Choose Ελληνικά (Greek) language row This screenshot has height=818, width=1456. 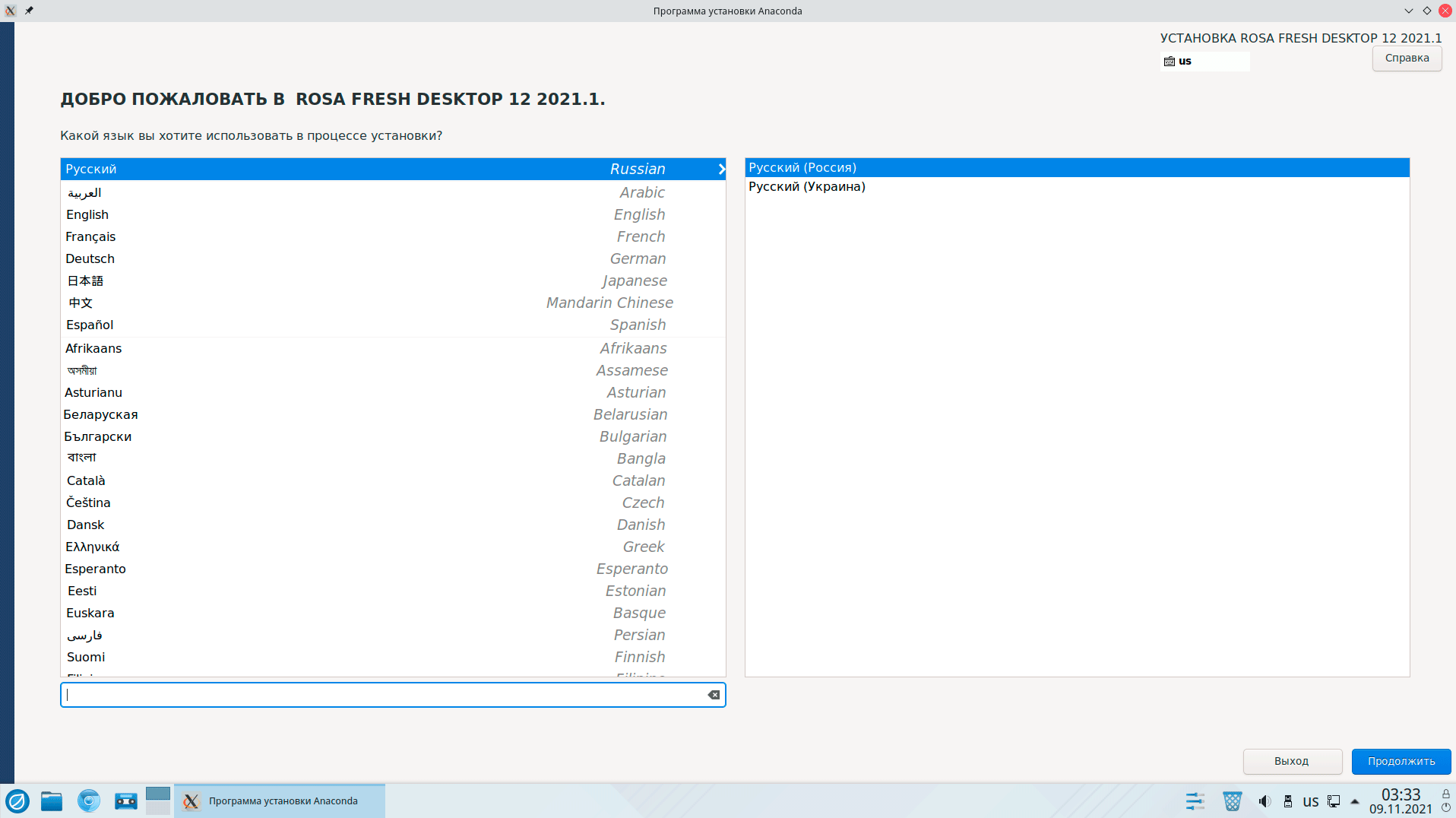coord(393,547)
